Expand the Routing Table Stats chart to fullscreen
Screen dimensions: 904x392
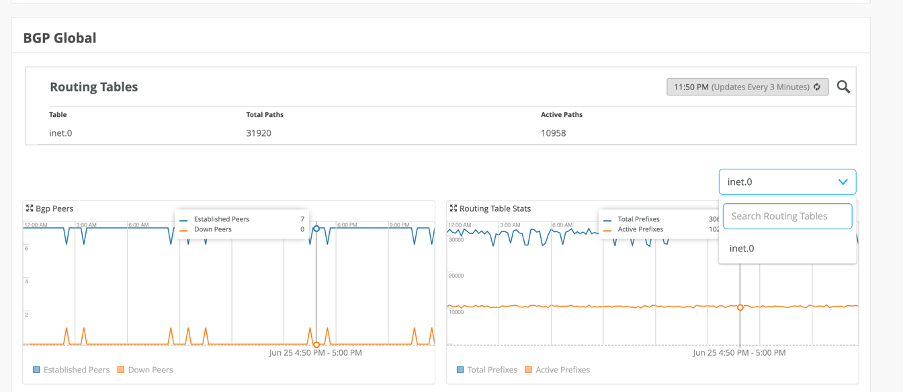click(x=453, y=208)
